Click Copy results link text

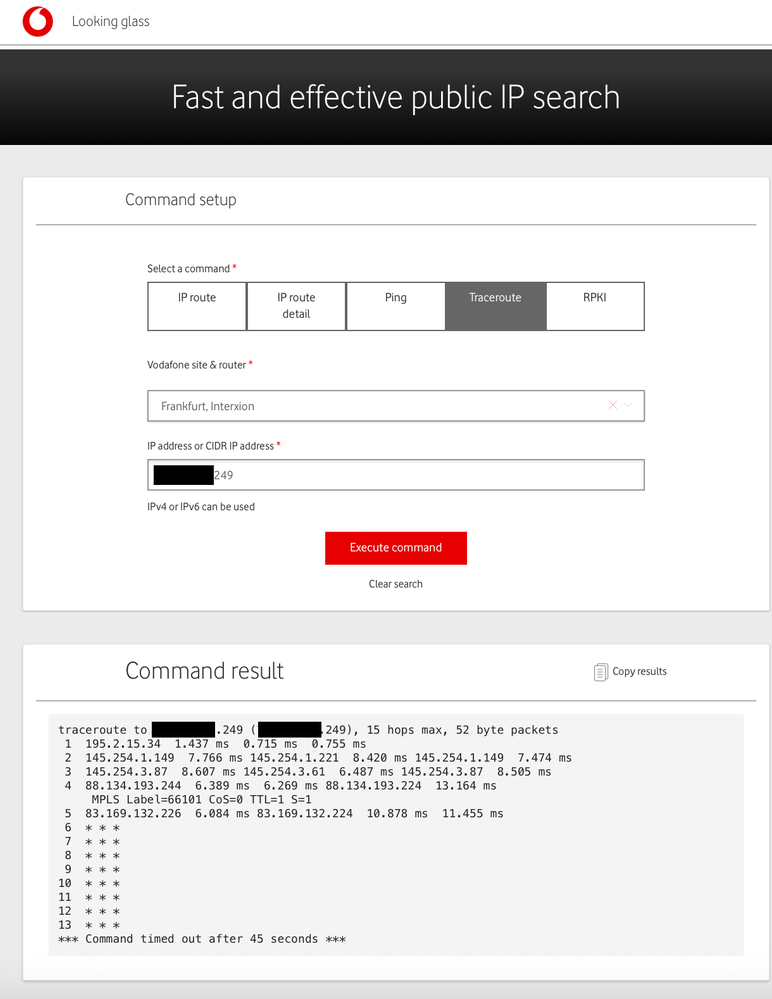pos(640,672)
